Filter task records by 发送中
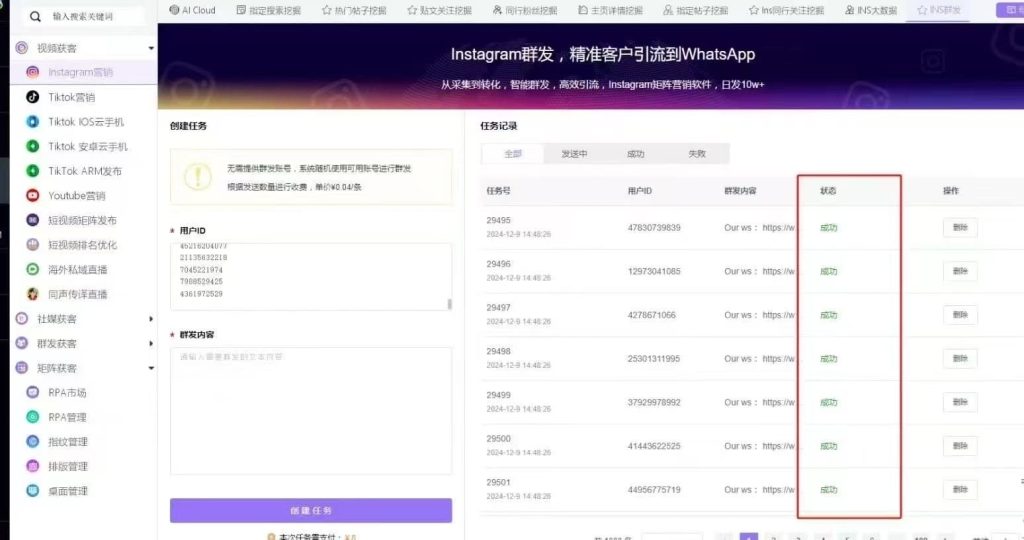The width and height of the screenshot is (1024, 540). pyautogui.click(x=574, y=154)
